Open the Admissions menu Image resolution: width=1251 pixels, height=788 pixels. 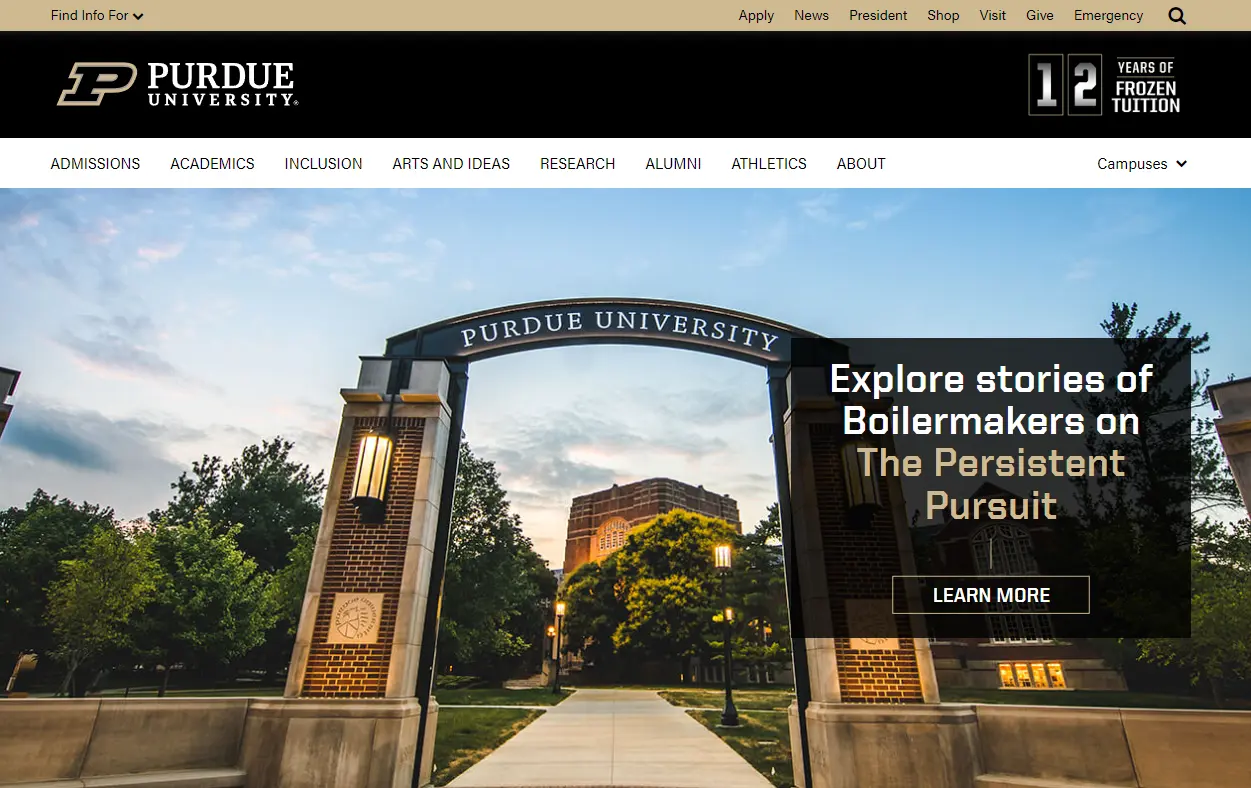(x=95, y=164)
